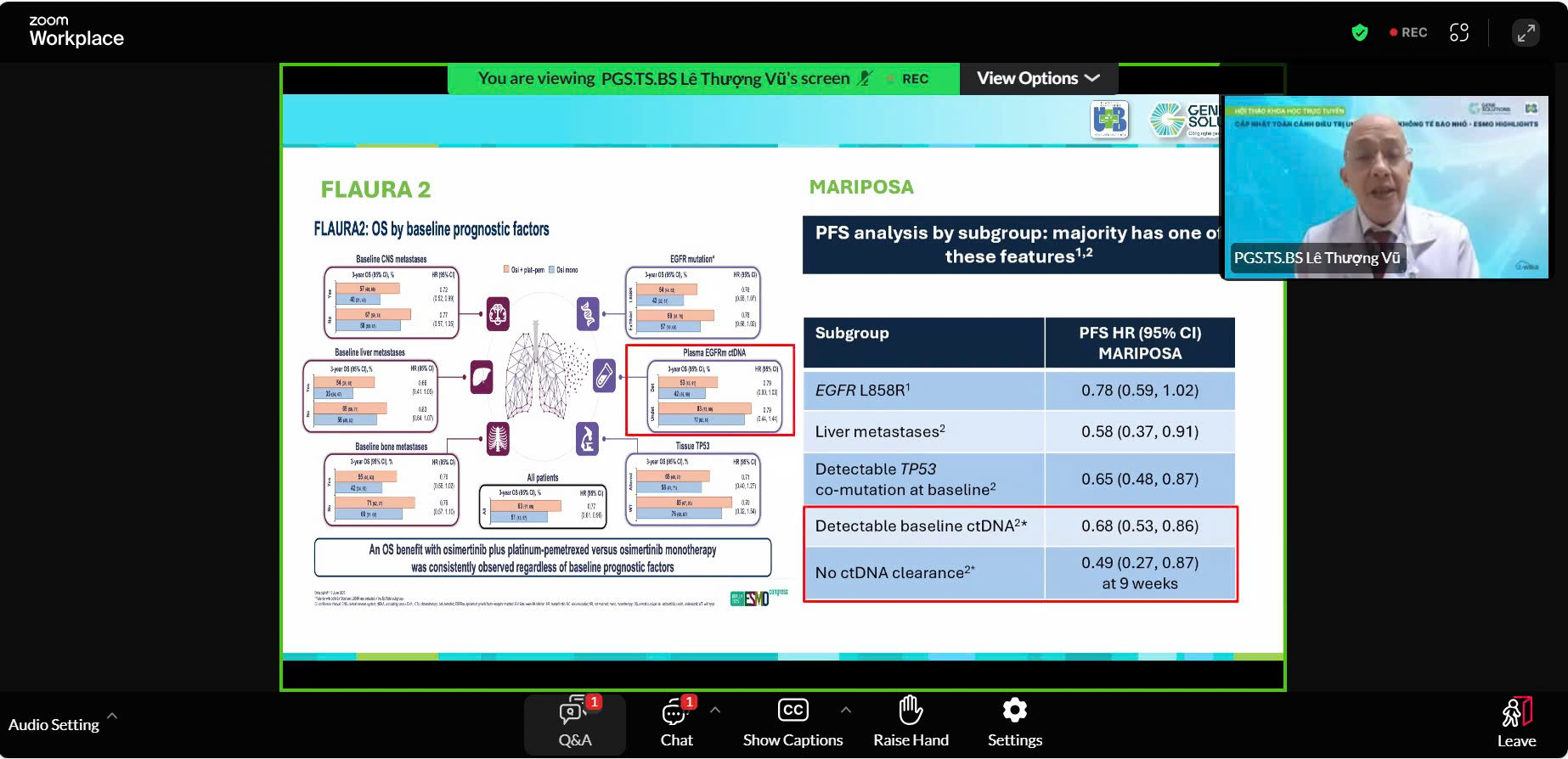Expand Audio Setting options arrow
This screenshot has height=759, width=1568.
point(112,716)
